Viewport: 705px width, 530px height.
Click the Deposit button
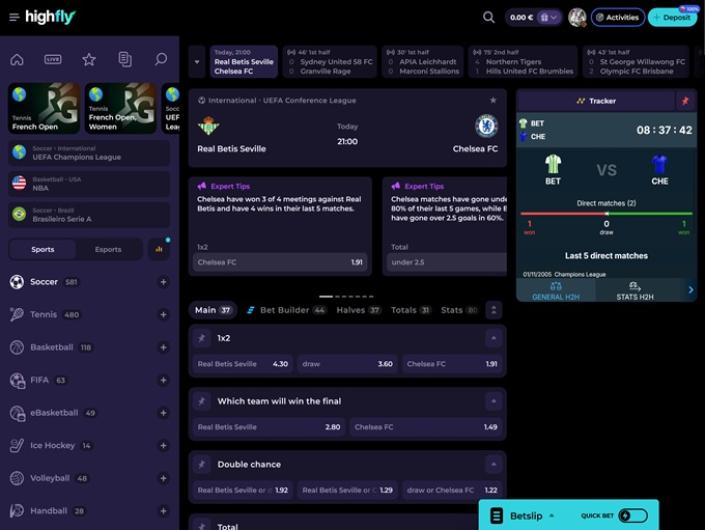(673, 18)
